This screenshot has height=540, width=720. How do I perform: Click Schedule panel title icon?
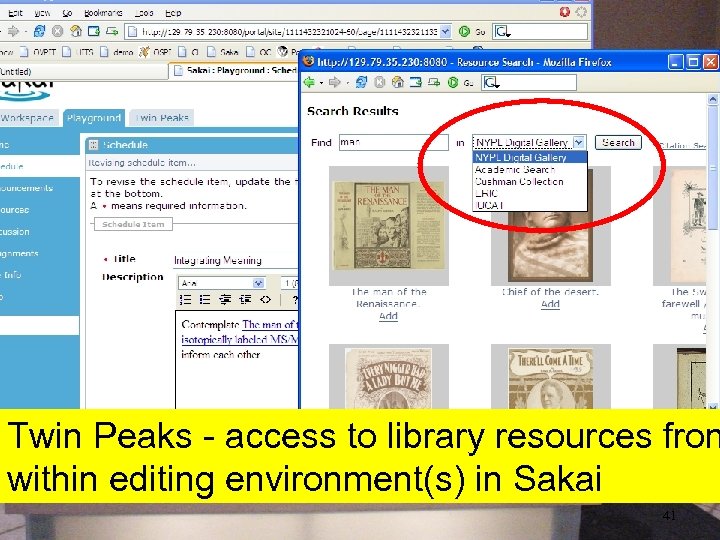point(93,145)
